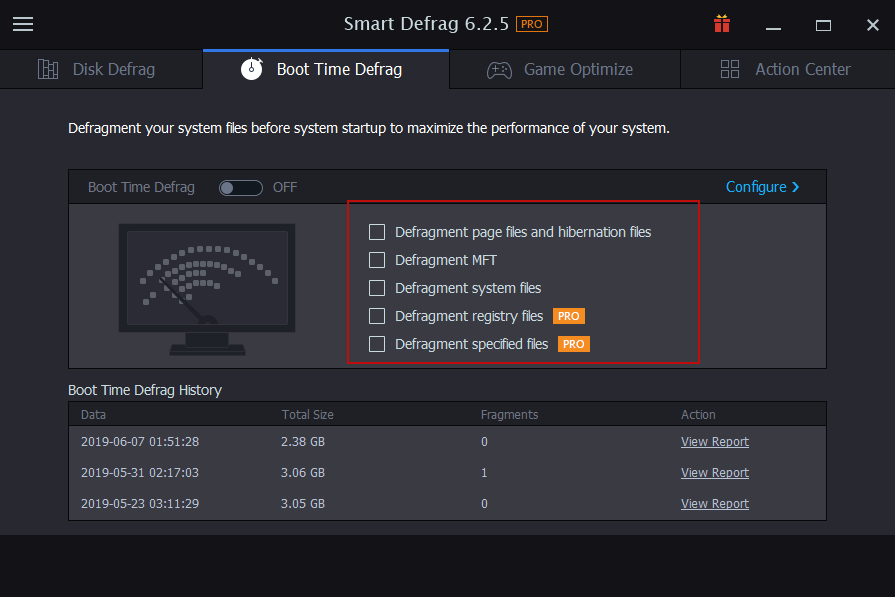This screenshot has height=597, width=895.
Task: Open the Game Optimize tab
Action: (x=565, y=69)
